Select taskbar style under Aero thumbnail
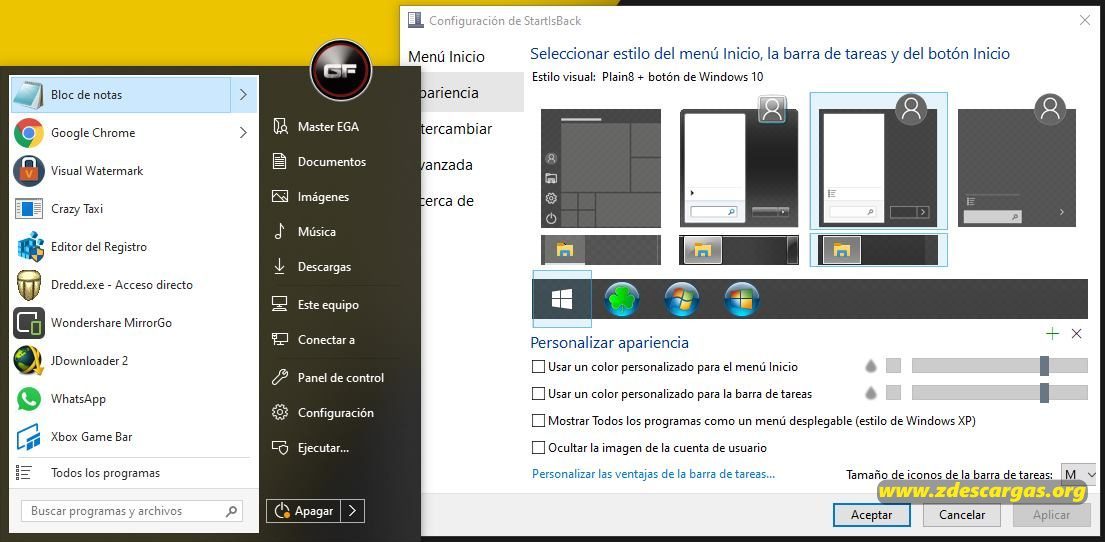The width and height of the screenshot is (1105, 542). pos(739,250)
